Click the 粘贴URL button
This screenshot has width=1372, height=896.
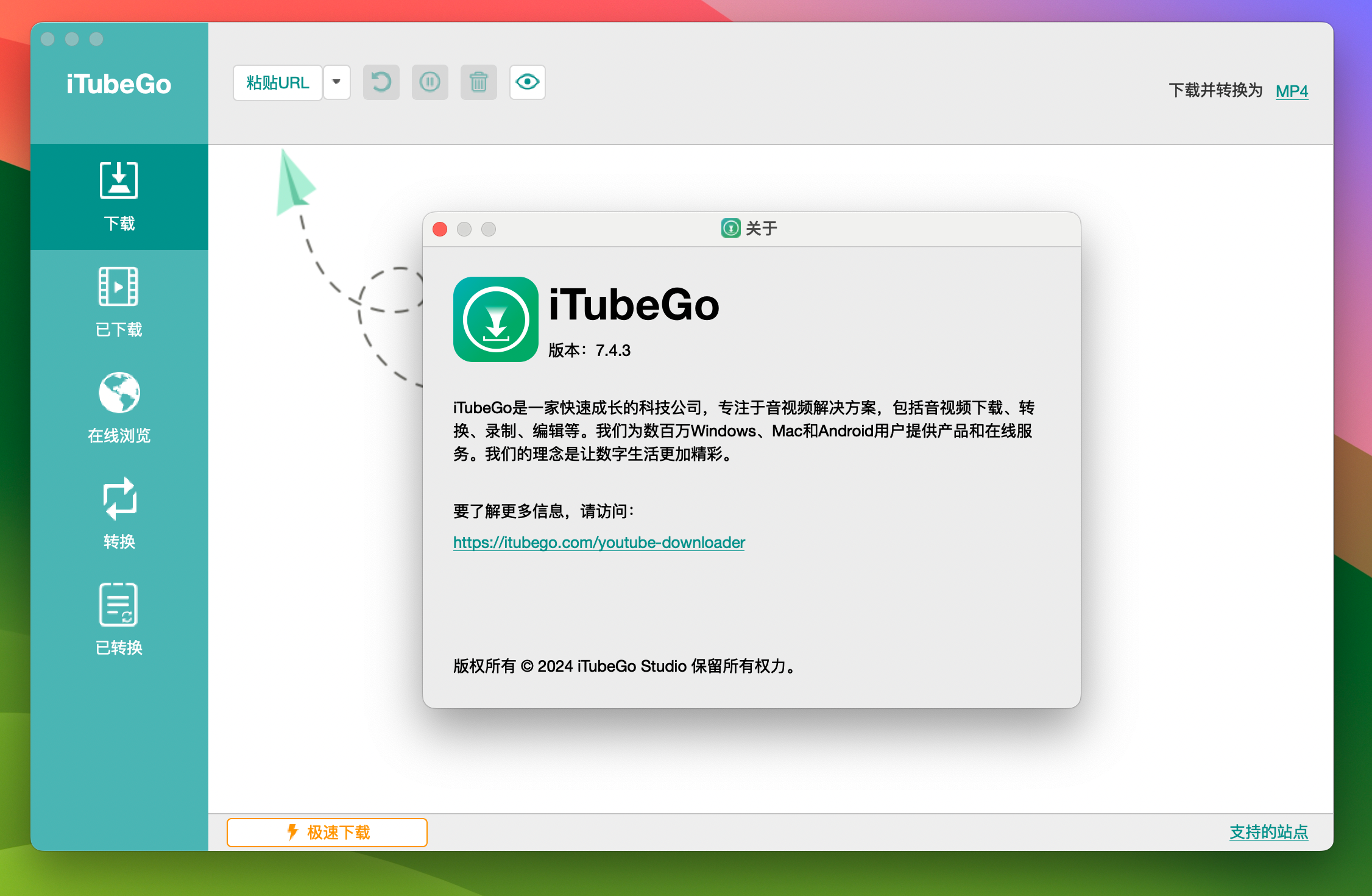click(278, 82)
